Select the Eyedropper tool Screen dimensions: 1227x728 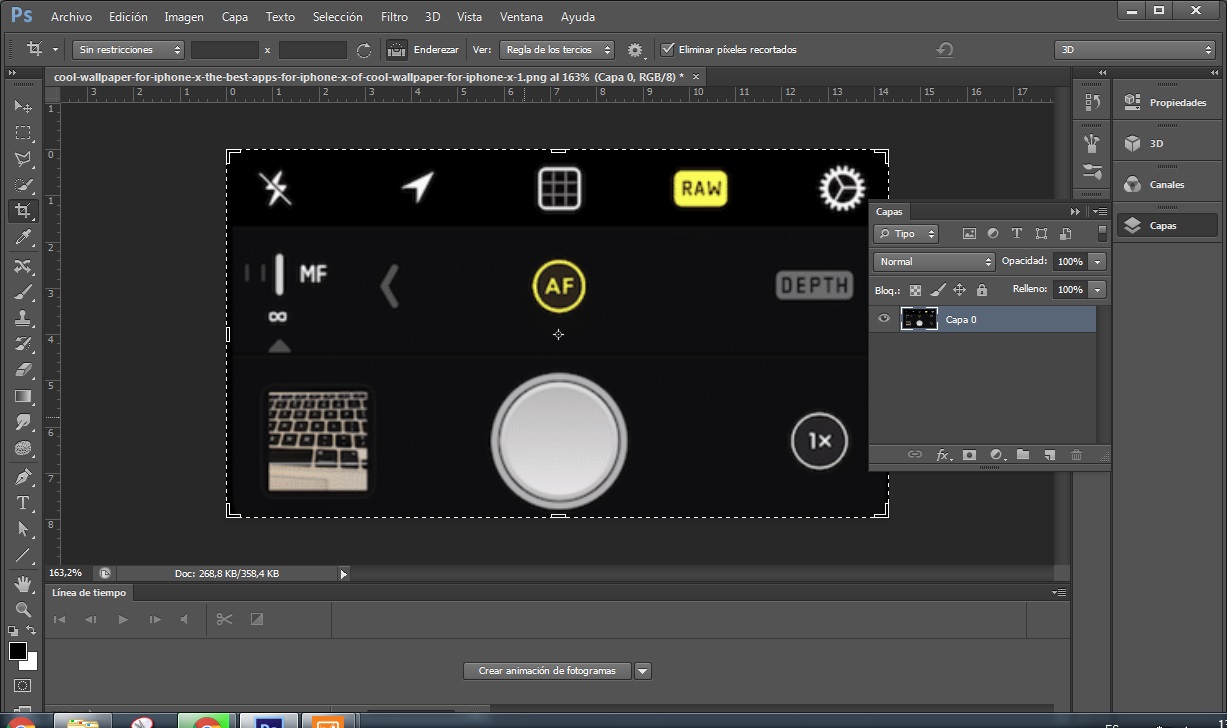click(22, 237)
